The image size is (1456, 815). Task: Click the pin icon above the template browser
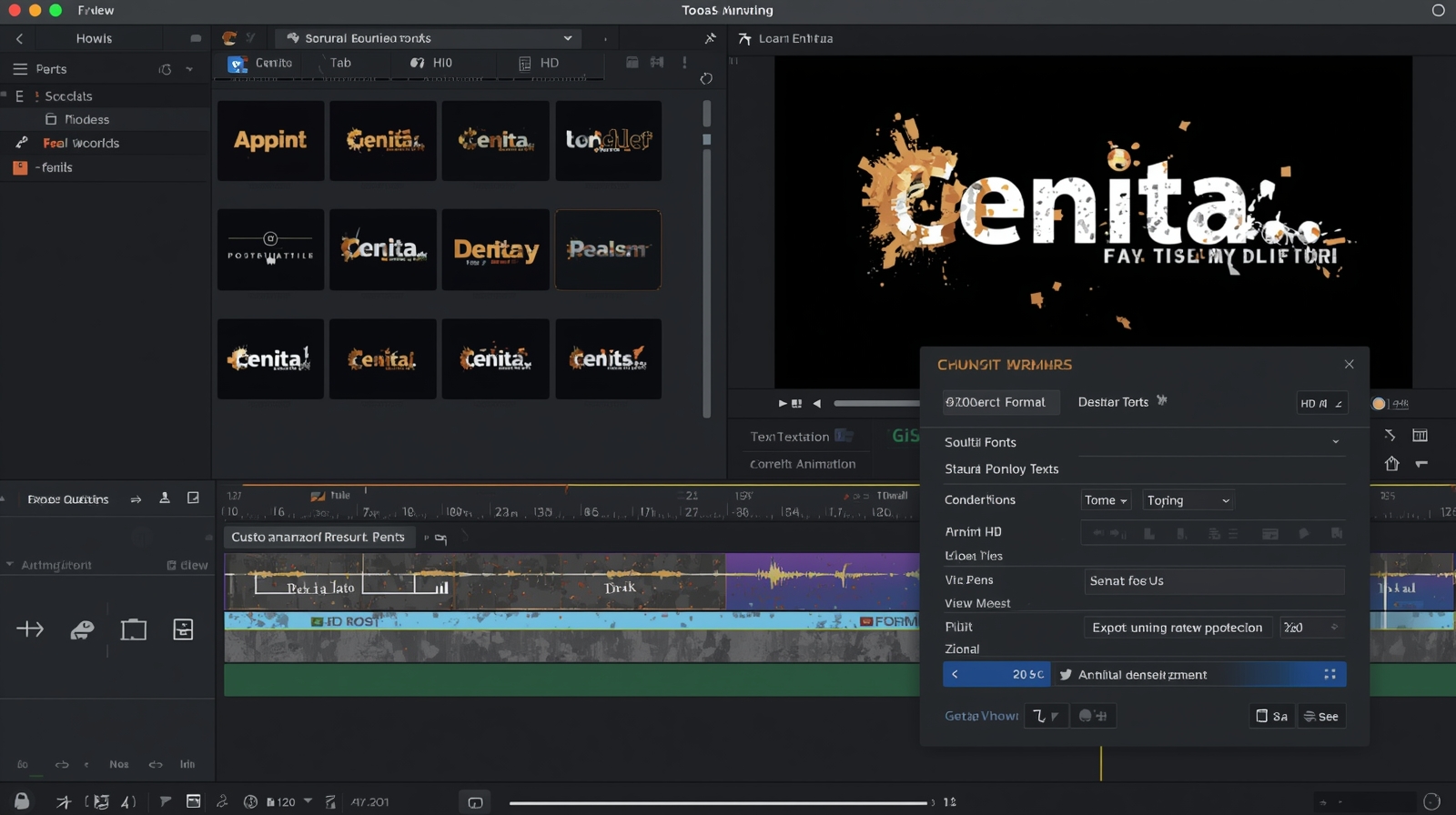coord(710,38)
